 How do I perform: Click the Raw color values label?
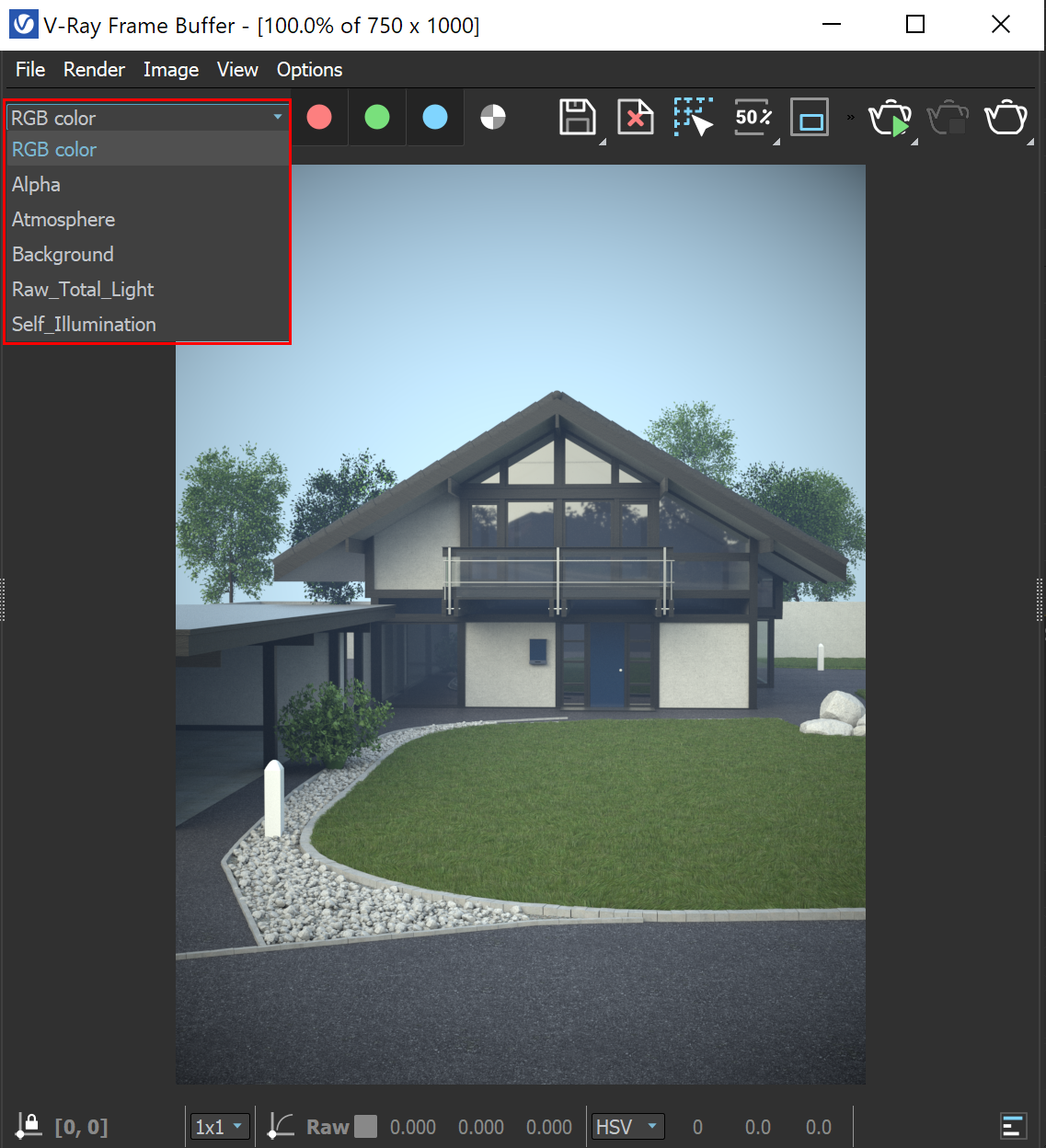328,1127
